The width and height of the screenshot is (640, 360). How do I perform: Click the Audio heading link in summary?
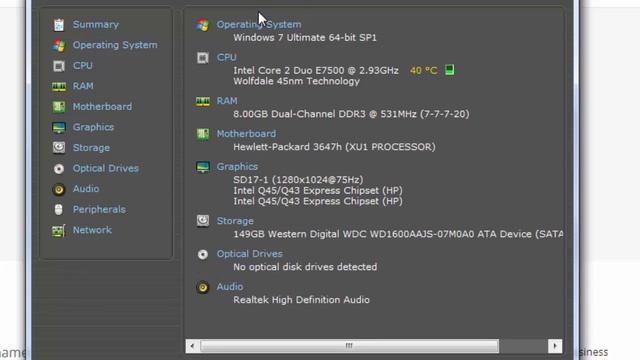point(230,287)
